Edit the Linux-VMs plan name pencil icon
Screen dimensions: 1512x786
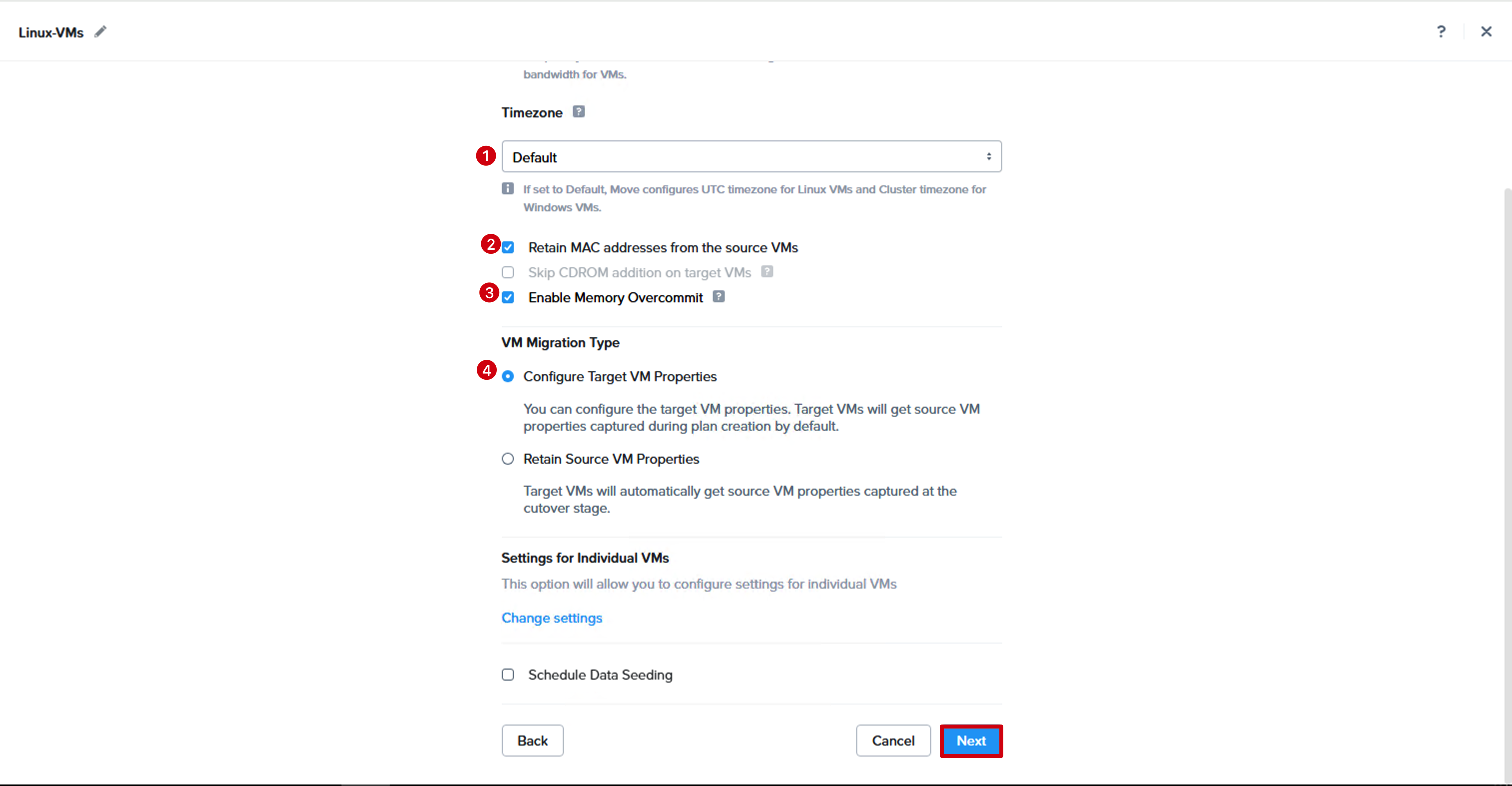pos(100,31)
